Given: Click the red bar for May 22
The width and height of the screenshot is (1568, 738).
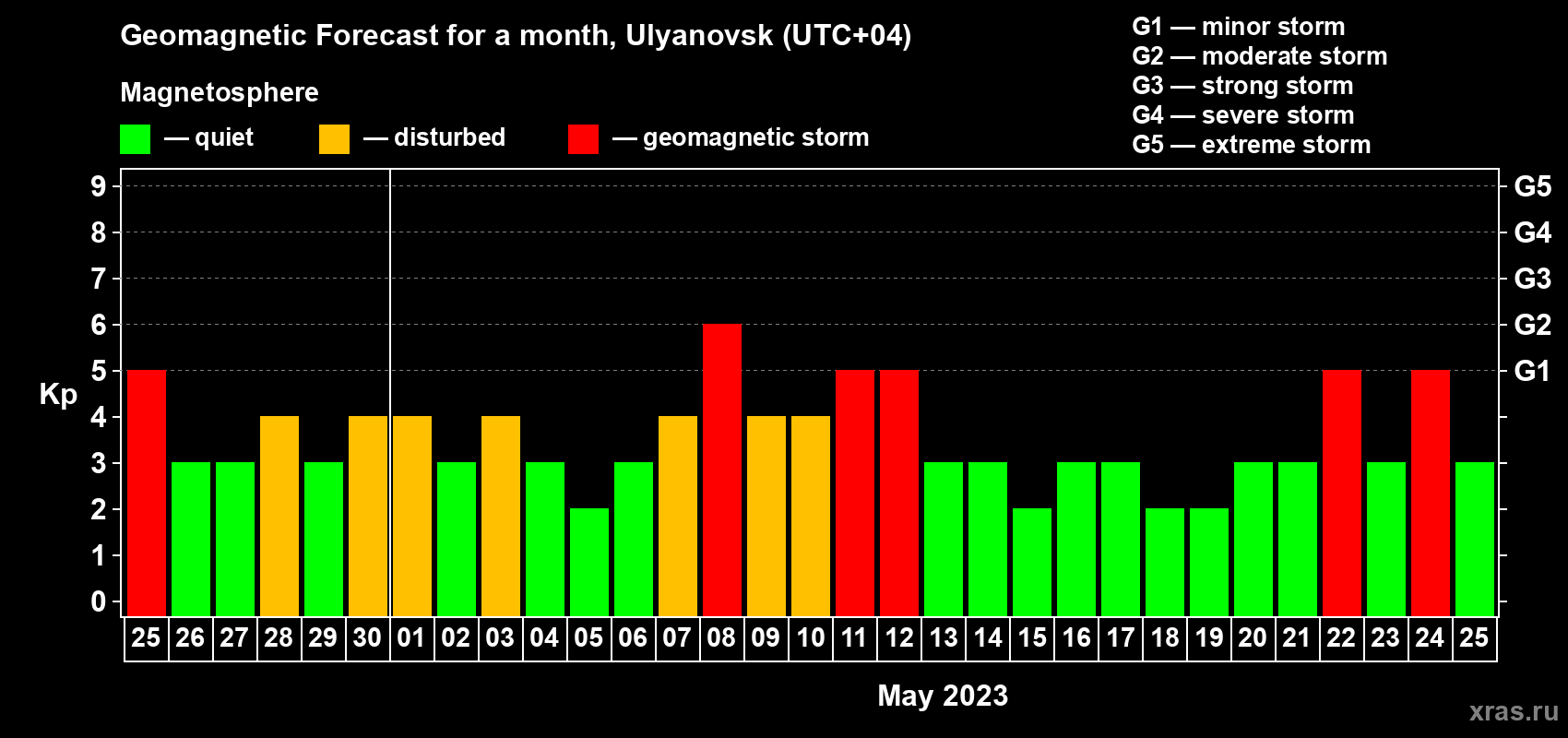Looking at the screenshot, I should [x=1342, y=494].
